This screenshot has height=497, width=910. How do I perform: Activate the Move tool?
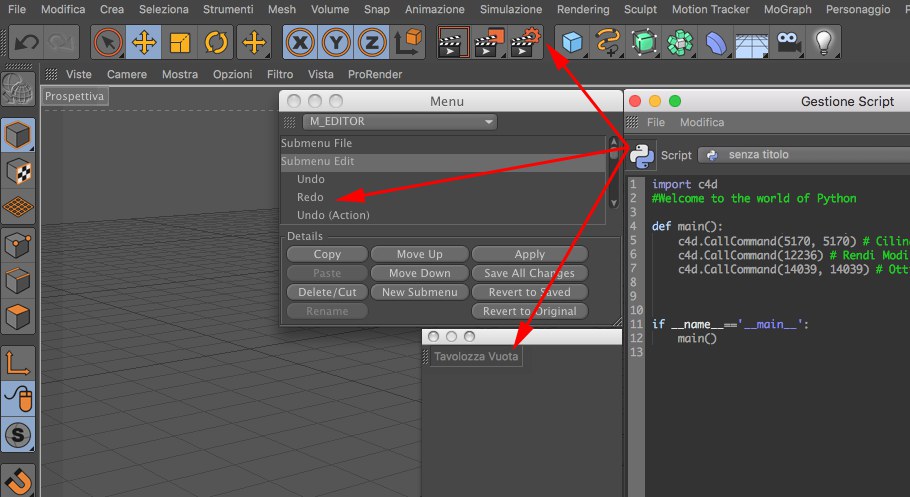[143, 42]
